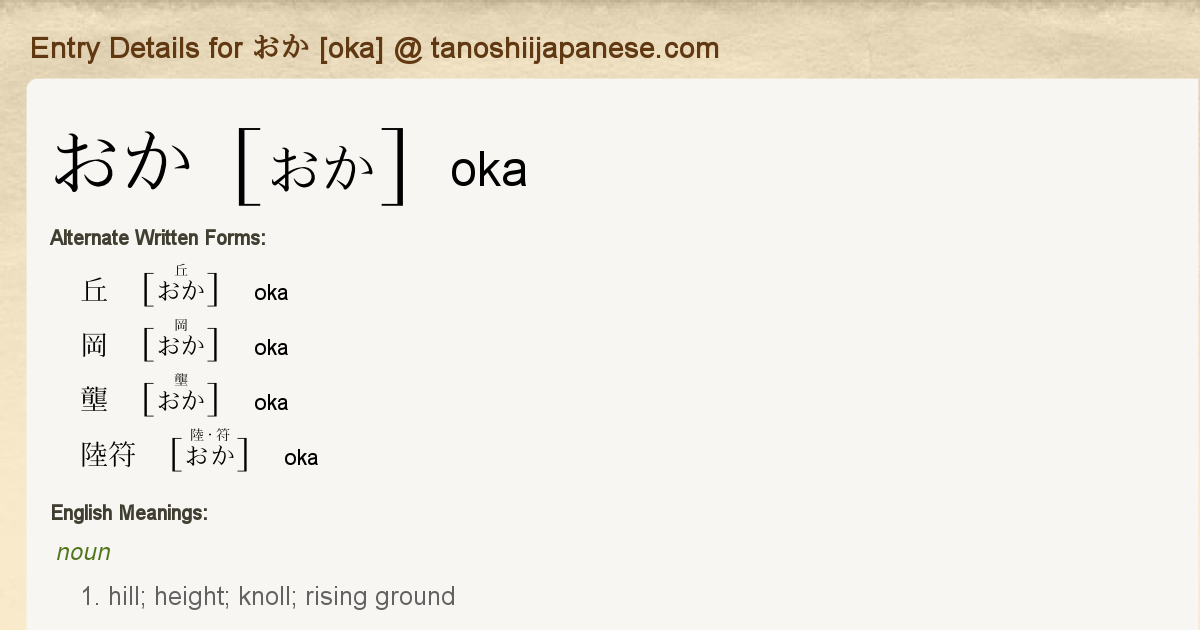Select the green "noun" part-of-speech label

[x=83, y=552]
